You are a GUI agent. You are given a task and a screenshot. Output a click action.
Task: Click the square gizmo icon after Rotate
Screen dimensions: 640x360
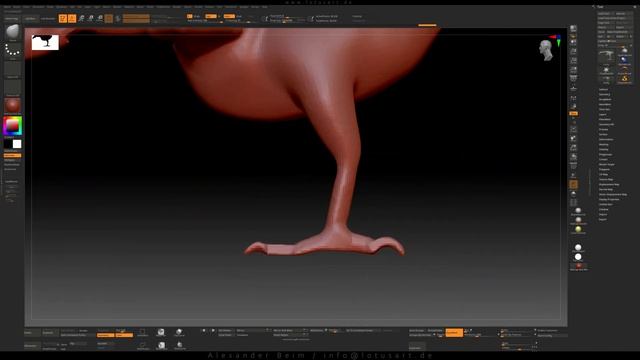tap(109, 18)
